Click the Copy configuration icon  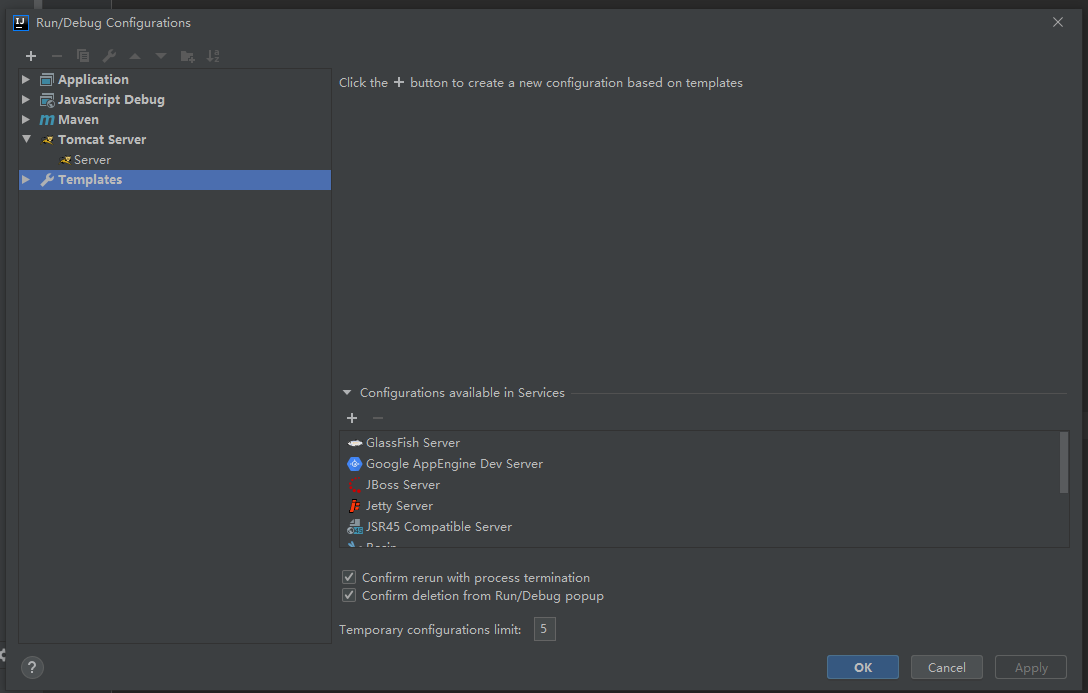coord(82,56)
